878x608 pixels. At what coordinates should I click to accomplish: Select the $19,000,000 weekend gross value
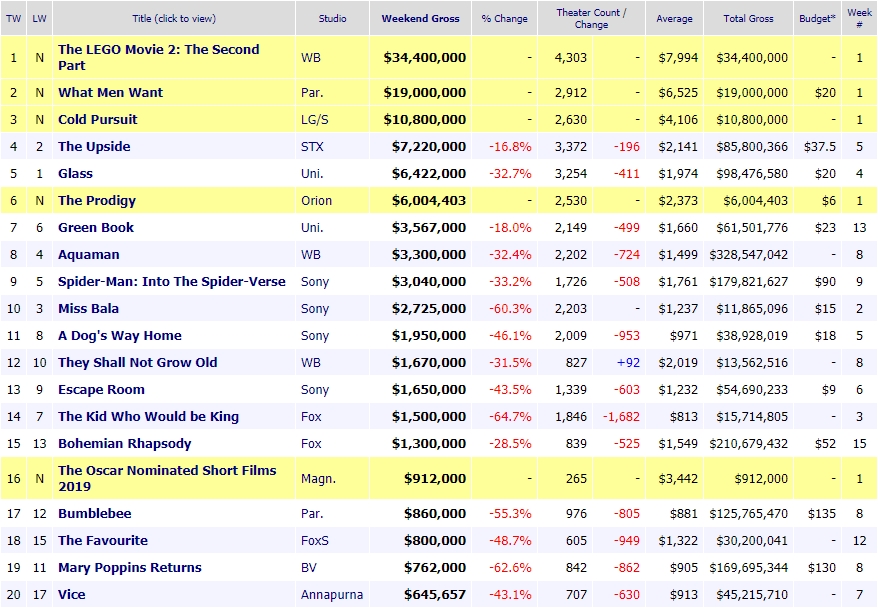tap(424, 92)
